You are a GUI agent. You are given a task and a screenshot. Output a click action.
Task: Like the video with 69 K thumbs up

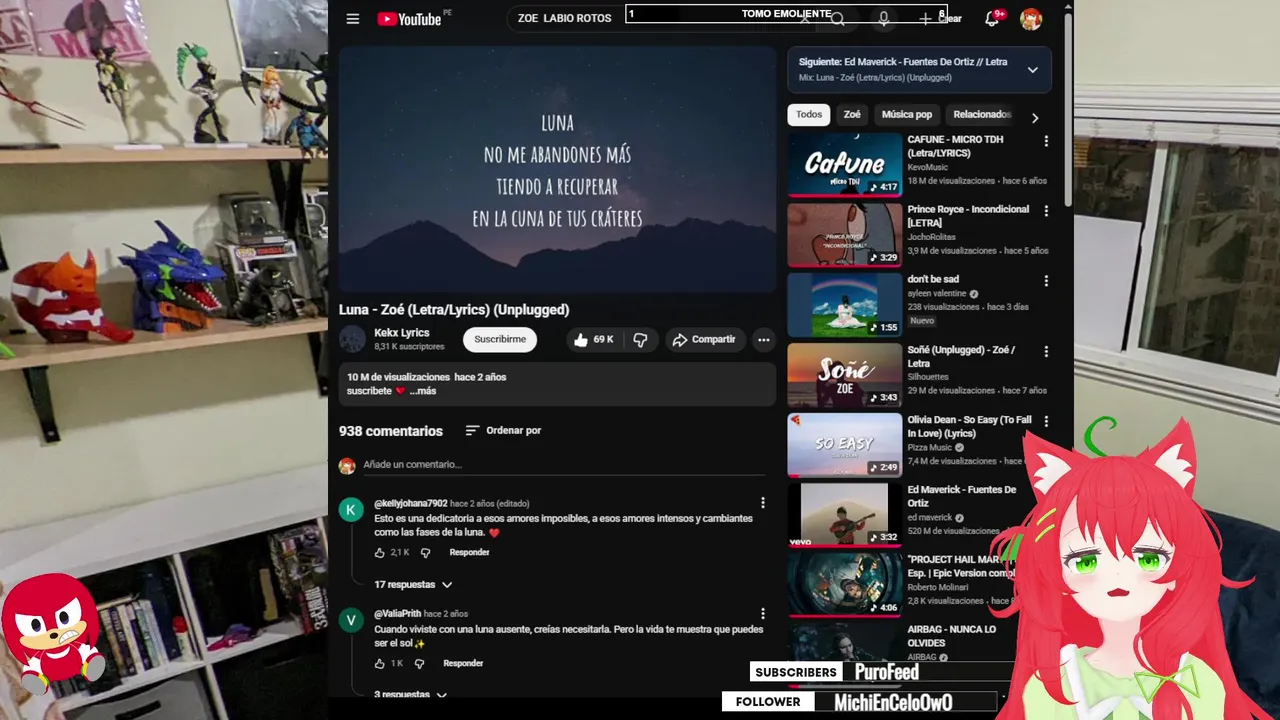(x=594, y=340)
